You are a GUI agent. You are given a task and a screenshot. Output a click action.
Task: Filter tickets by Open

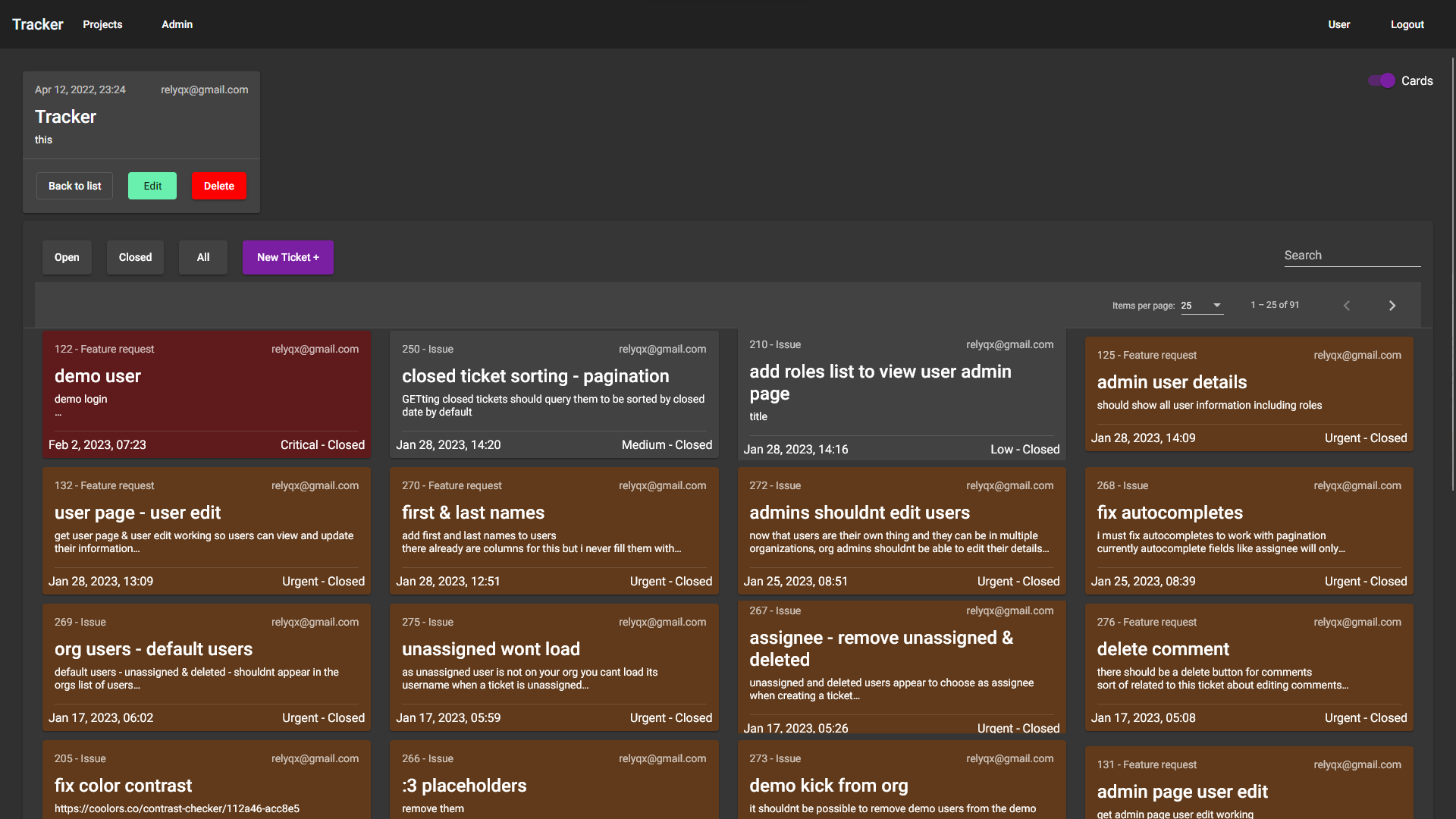point(67,257)
